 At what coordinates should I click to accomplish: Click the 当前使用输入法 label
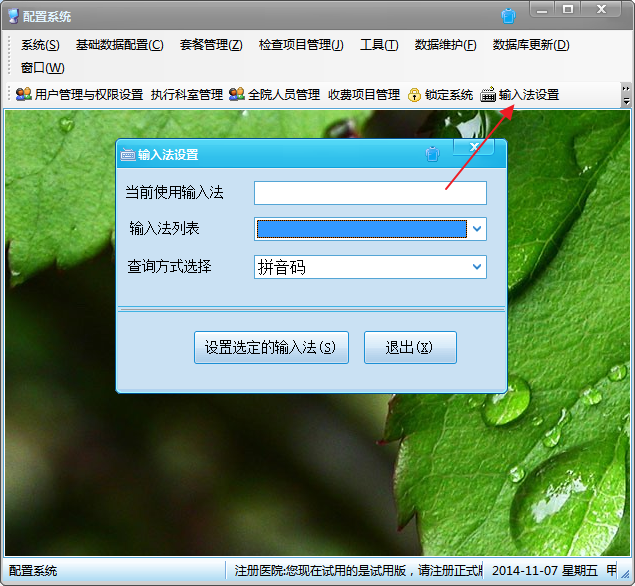click(174, 192)
